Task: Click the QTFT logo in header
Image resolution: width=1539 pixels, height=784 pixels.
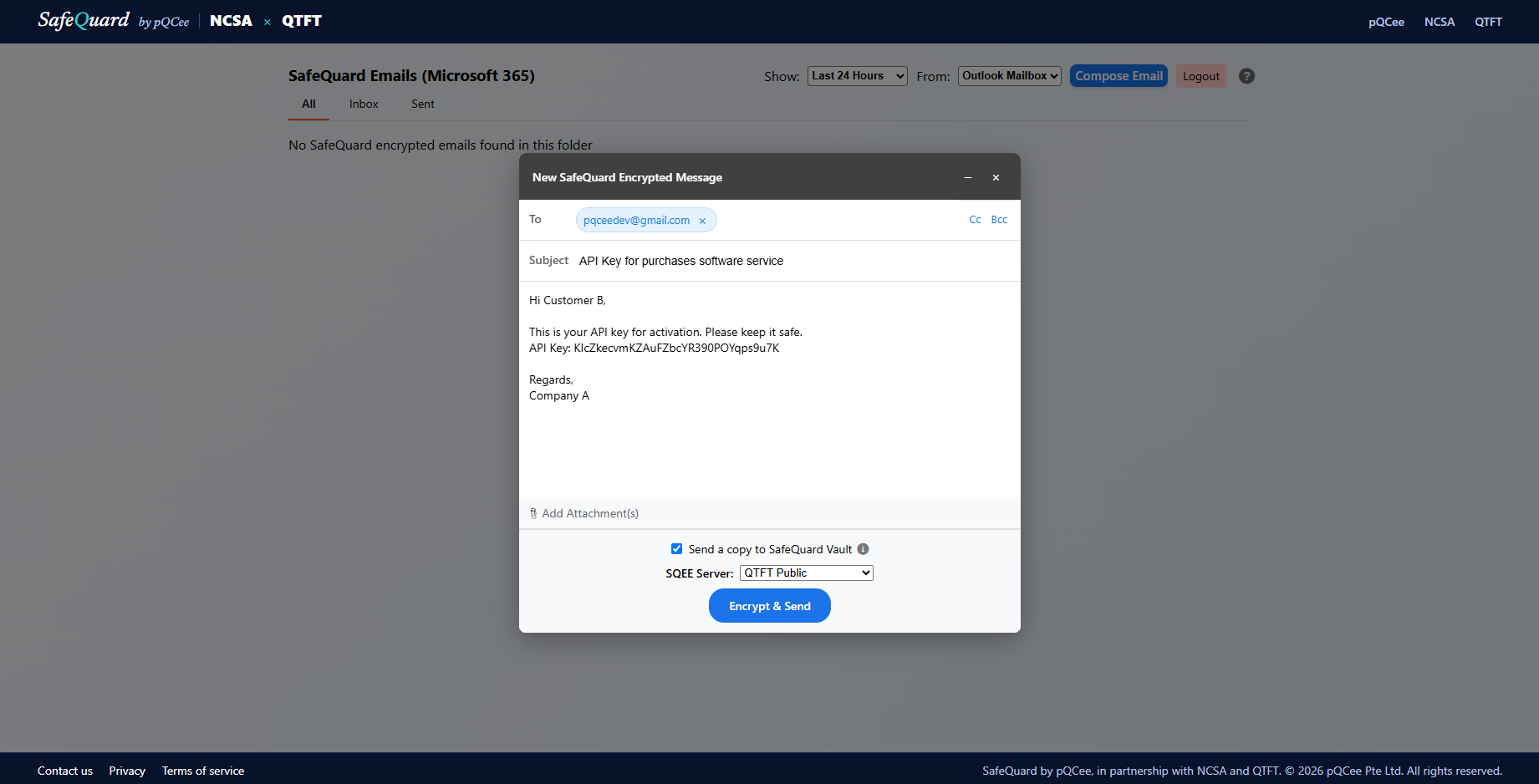Action: pyautogui.click(x=302, y=21)
